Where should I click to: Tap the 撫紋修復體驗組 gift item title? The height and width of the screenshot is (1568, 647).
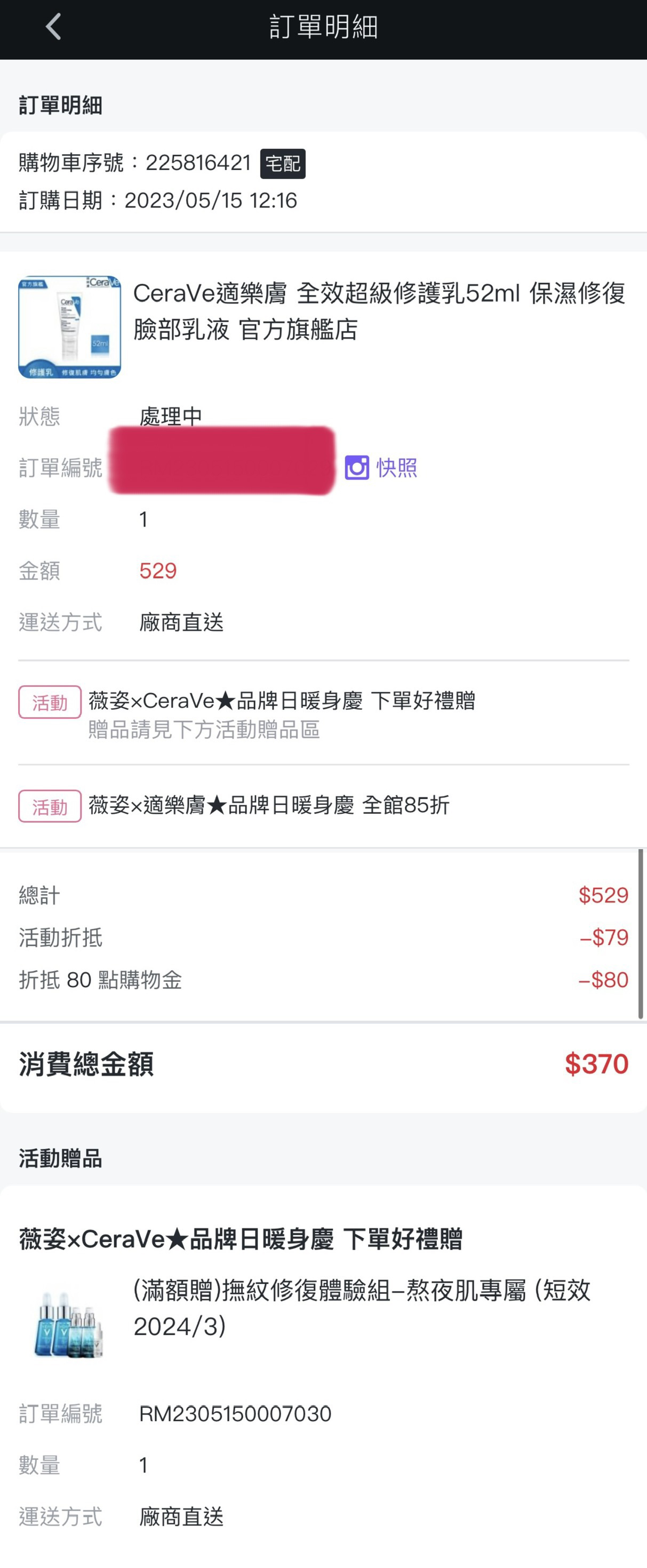(362, 1308)
